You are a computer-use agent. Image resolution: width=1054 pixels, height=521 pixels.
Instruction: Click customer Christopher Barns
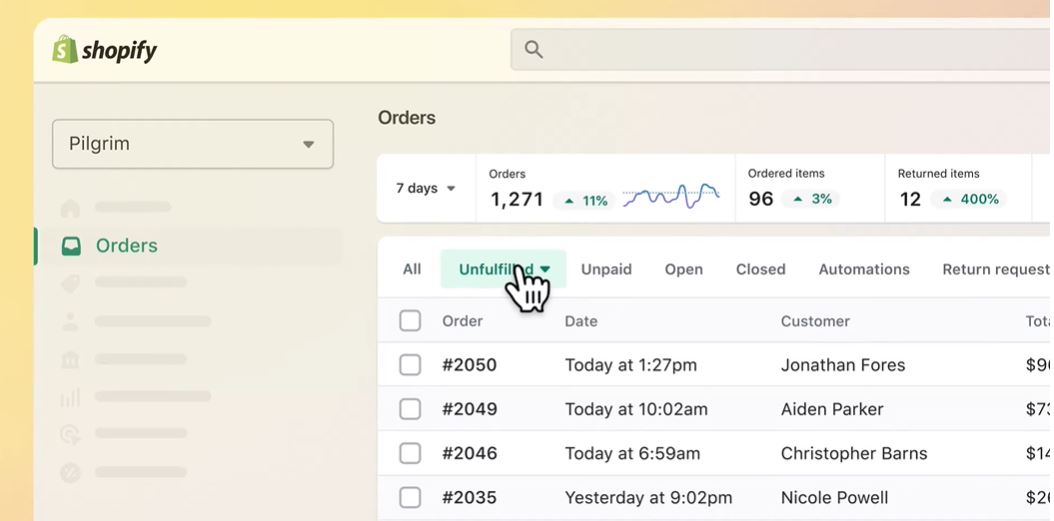point(854,453)
